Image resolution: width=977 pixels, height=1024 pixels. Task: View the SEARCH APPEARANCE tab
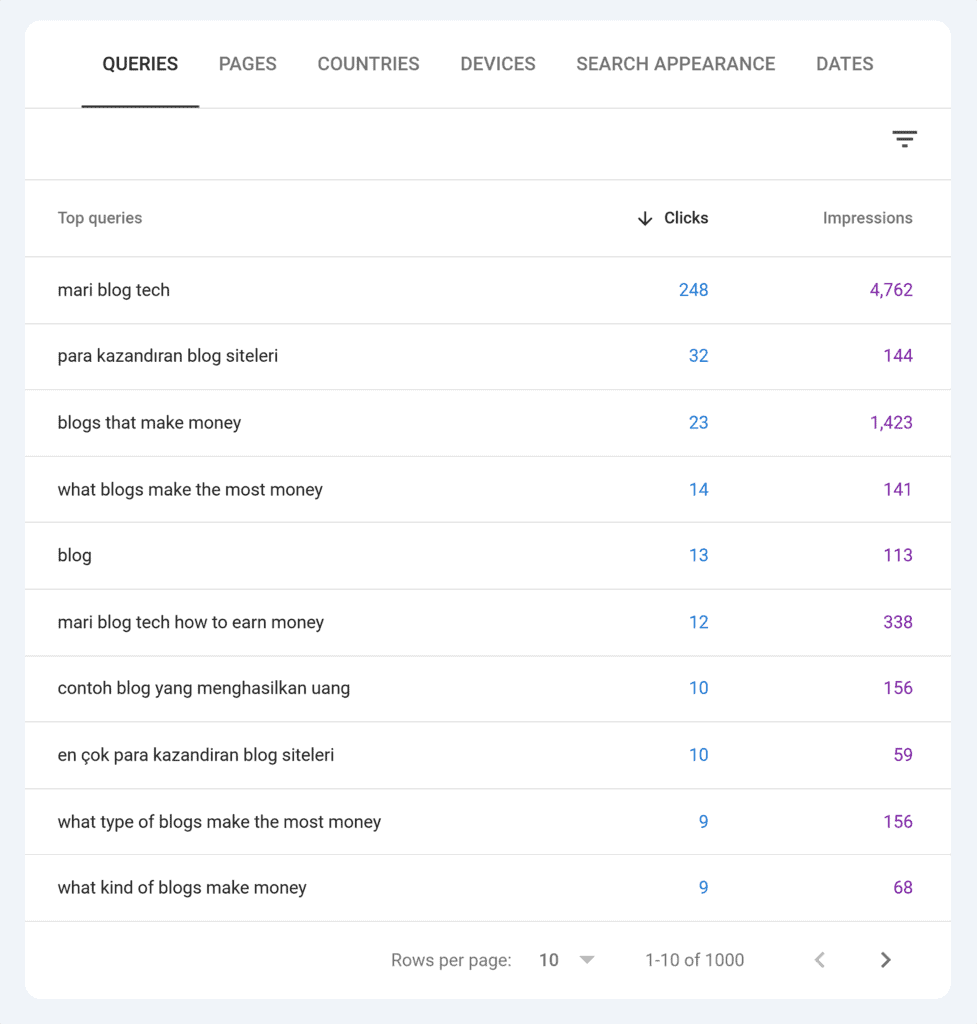click(x=675, y=63)
